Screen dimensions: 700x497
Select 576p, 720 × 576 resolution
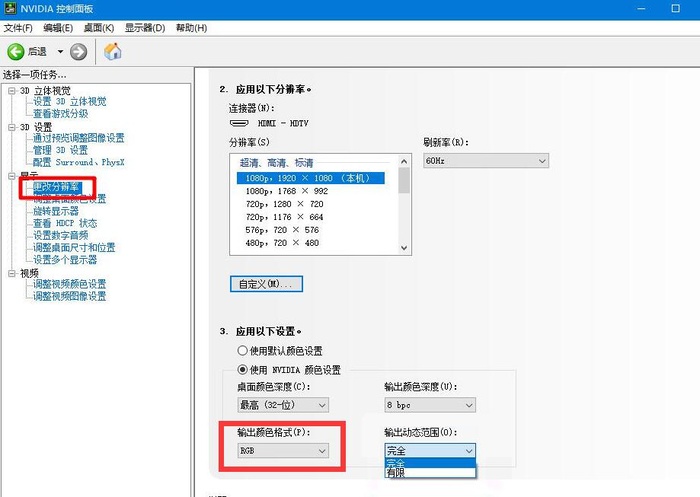282,230
